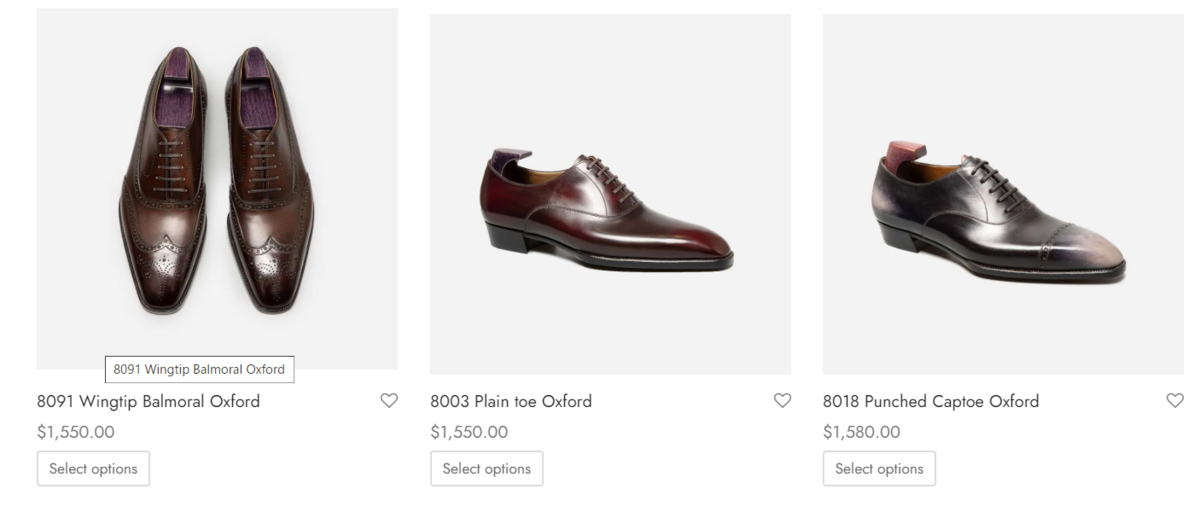1200x512 pixels.
Task: Choose Select options for 8018 Punched Captoe
Action: point(879,468)
